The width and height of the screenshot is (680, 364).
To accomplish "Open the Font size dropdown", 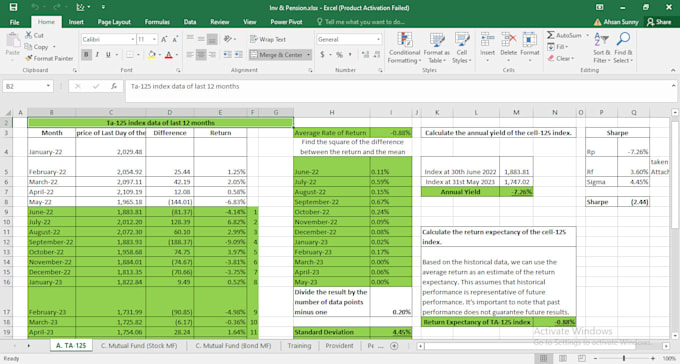I will (154, 39).
